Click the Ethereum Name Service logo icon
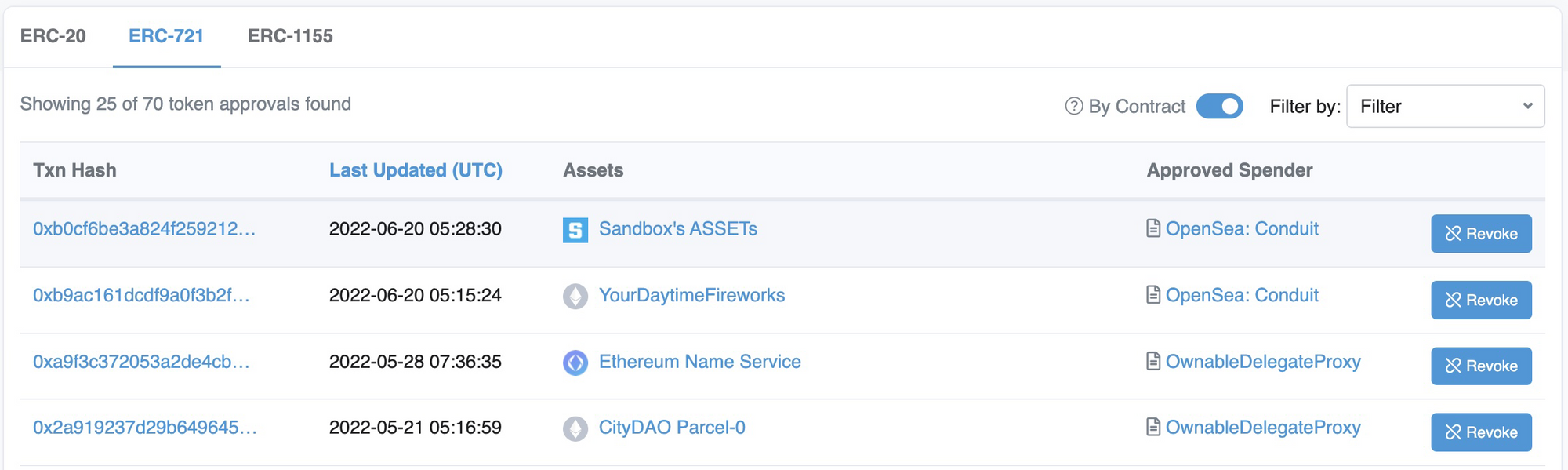Screen dimensions: 1568x470 coord(575,363)
